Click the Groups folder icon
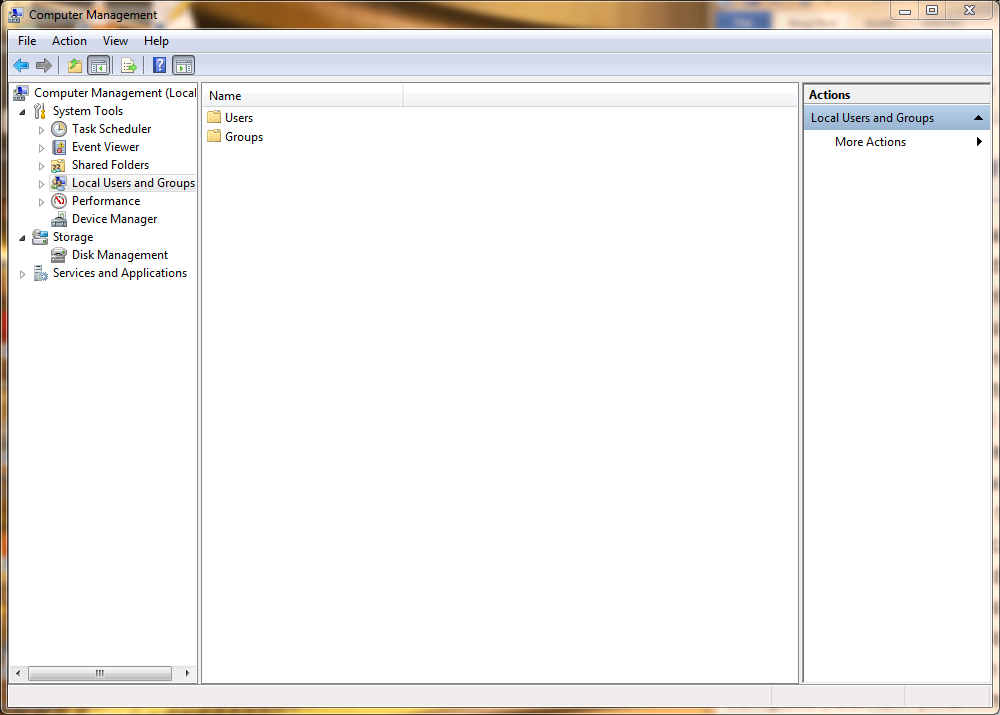This screenshot has width=1000, height=715. click(214, 136)
